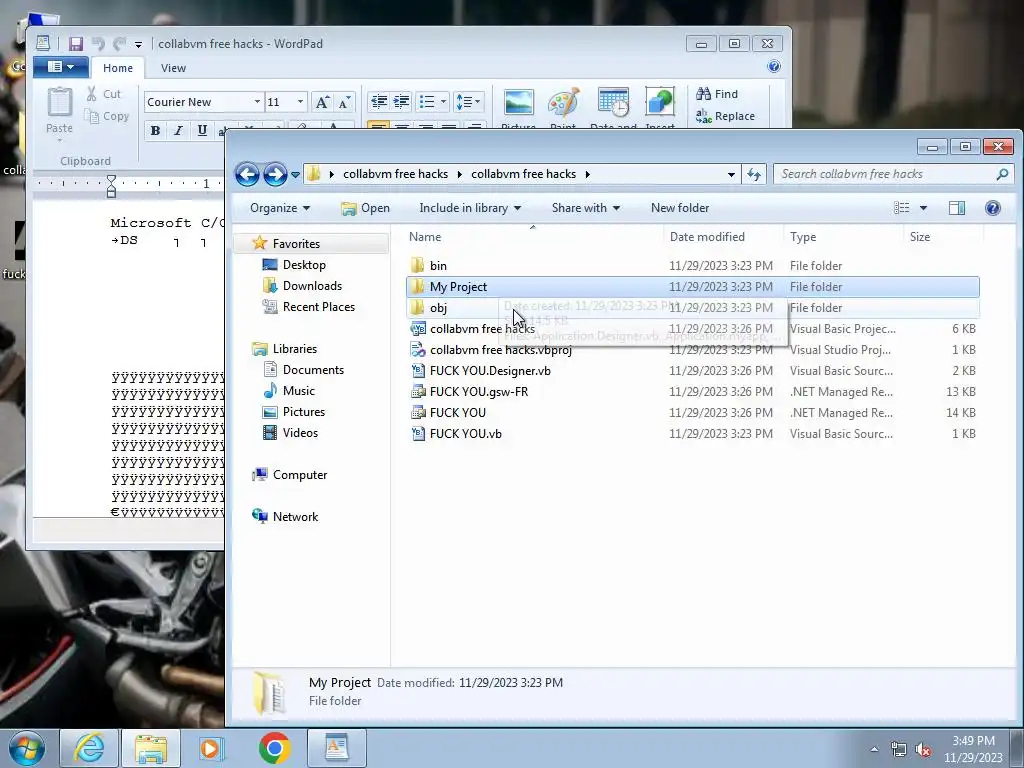Screen dimensions: 1024x768
Task: Click Cut in the Clipboard group
Action: tap(104, 94)
